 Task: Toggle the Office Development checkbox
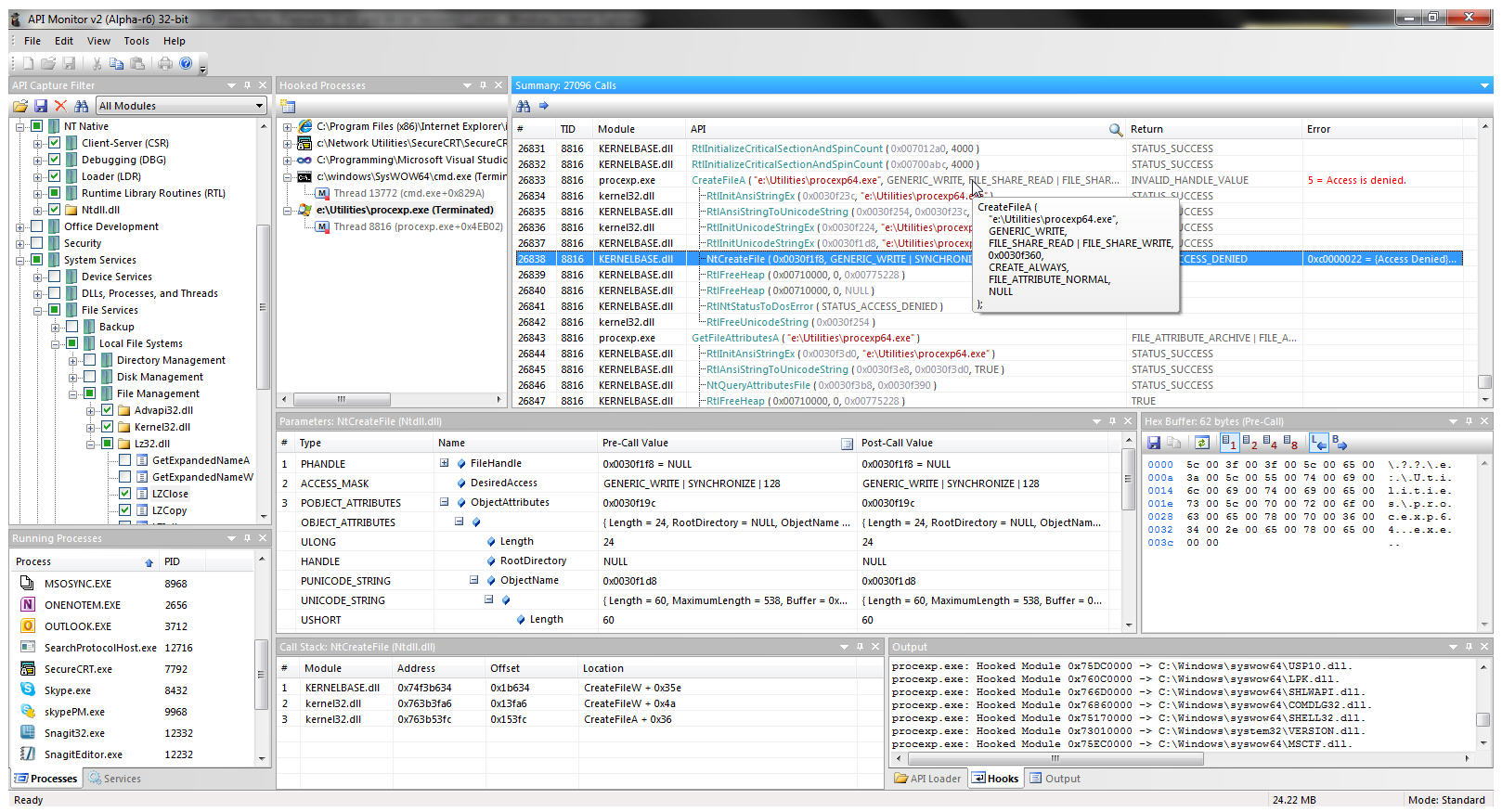click(x=36, y=226)
